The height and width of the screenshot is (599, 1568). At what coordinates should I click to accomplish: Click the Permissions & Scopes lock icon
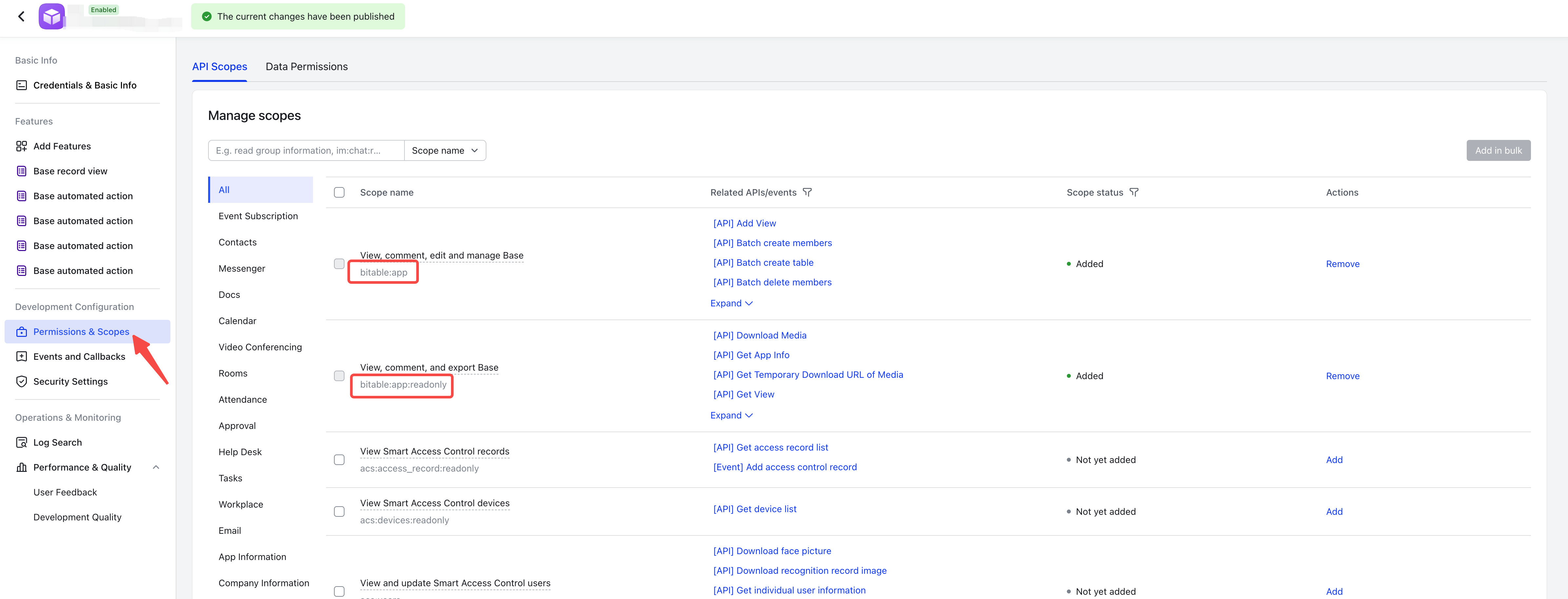(21, 332)
